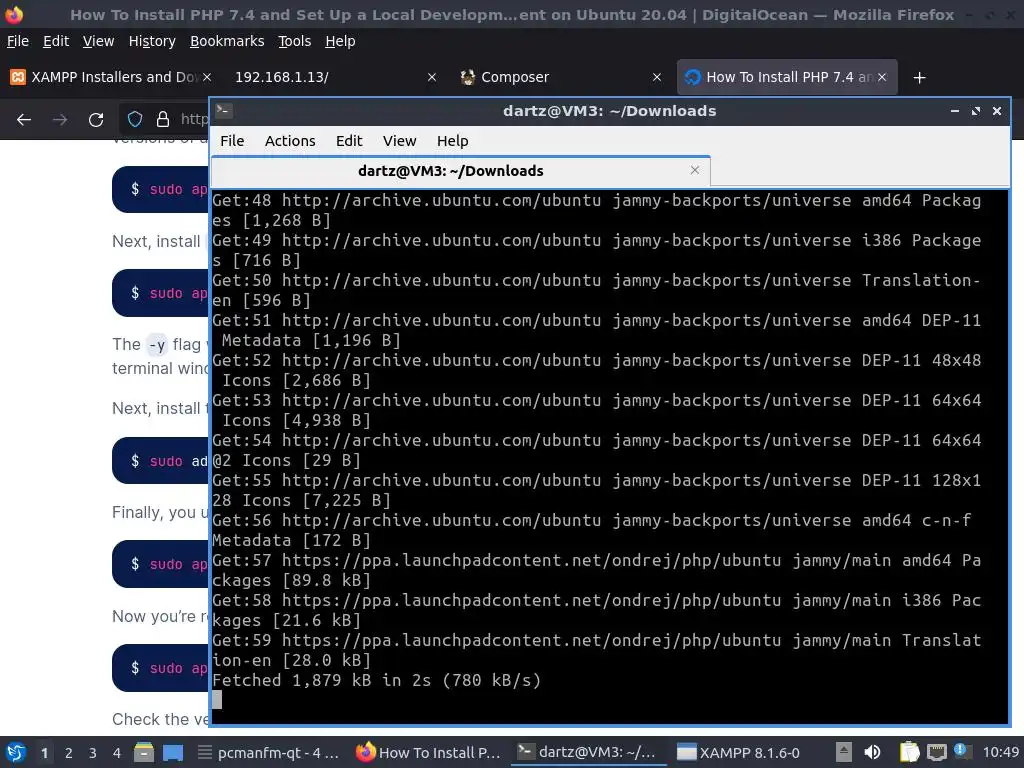
Task: Close the XAMPP Installers tab
Action: pos(206,77)
